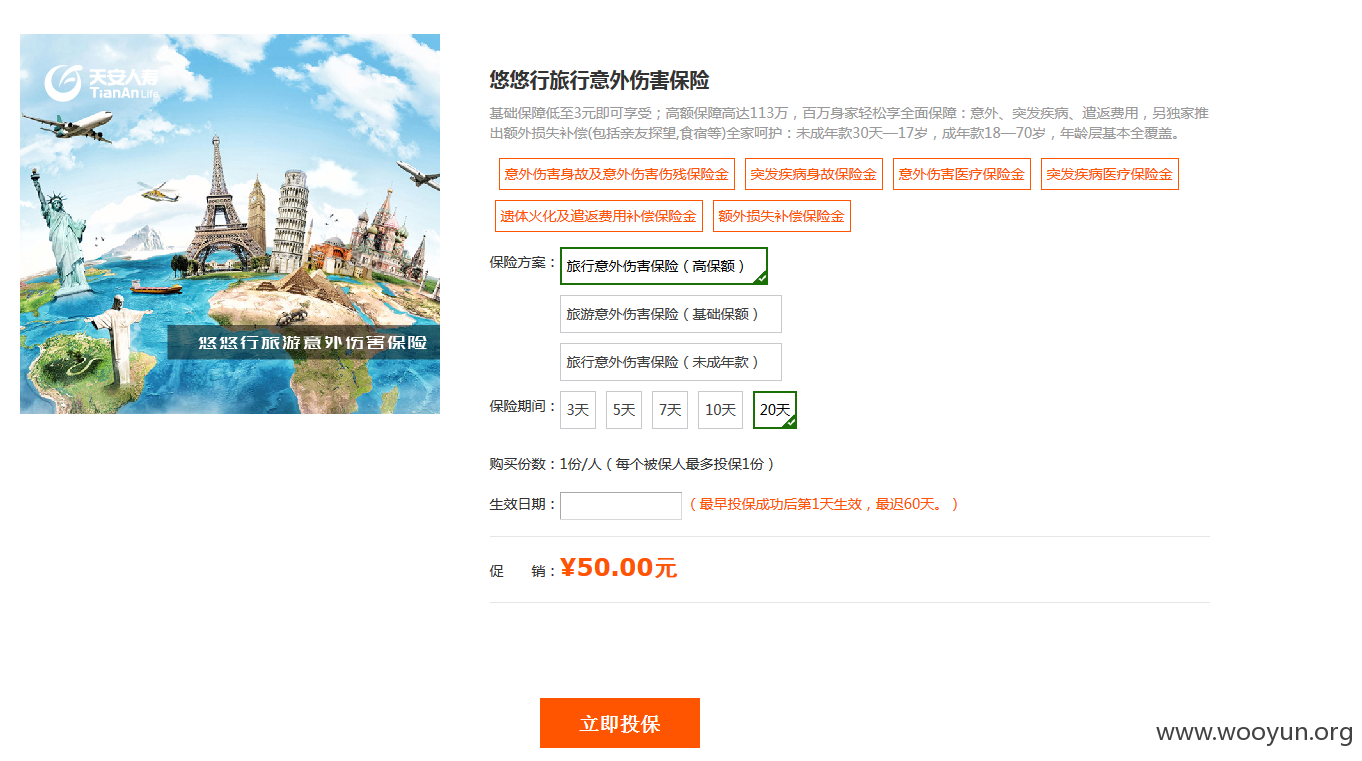Click the 最早投保成功后第1天生效 note
The height and width of the screenshot is (761, 1362).
824,504
